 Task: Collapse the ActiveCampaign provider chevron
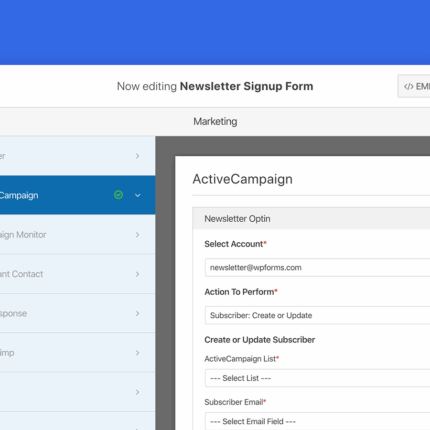137,195
